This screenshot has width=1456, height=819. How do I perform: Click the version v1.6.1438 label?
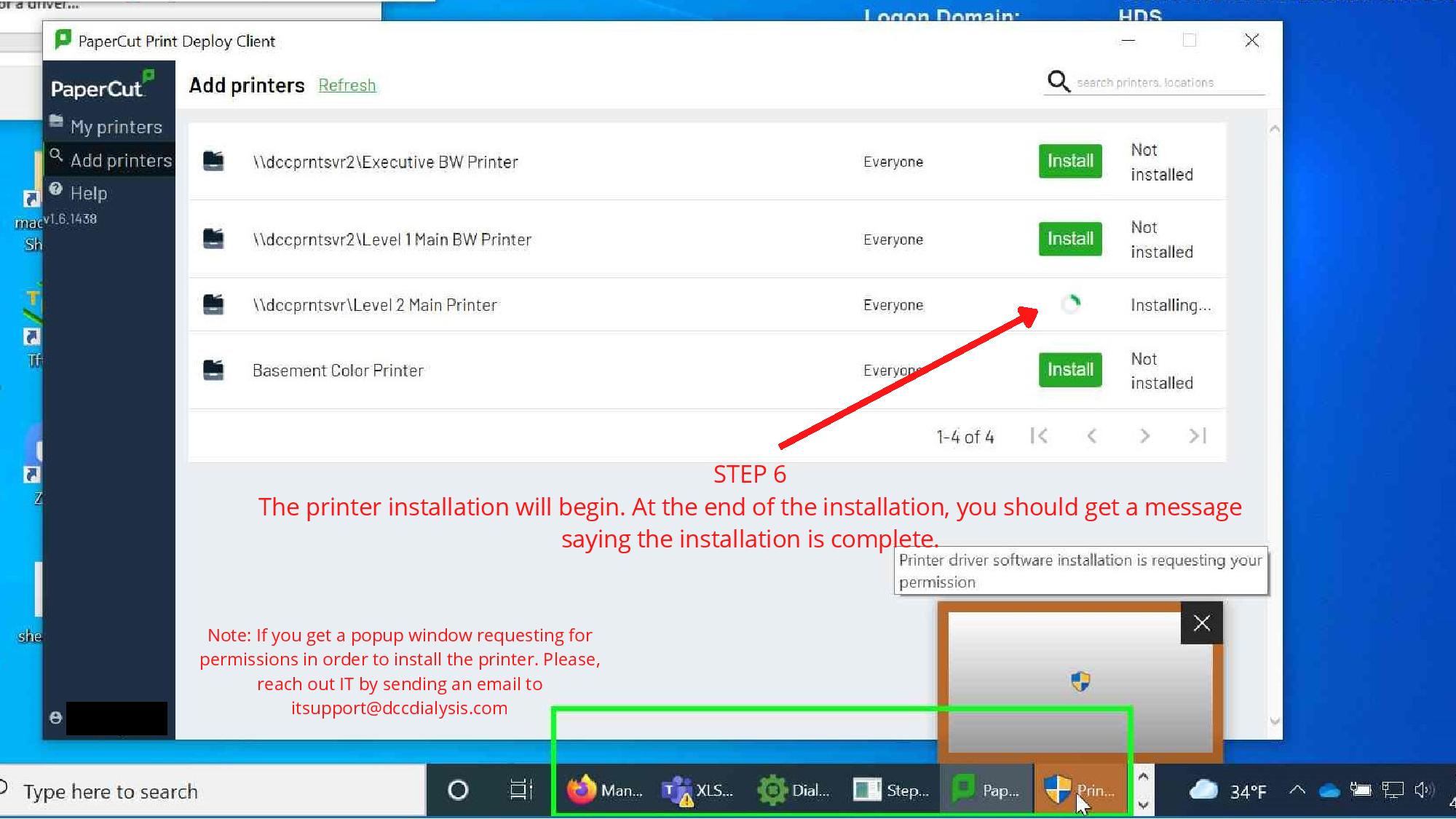point(71,218)
